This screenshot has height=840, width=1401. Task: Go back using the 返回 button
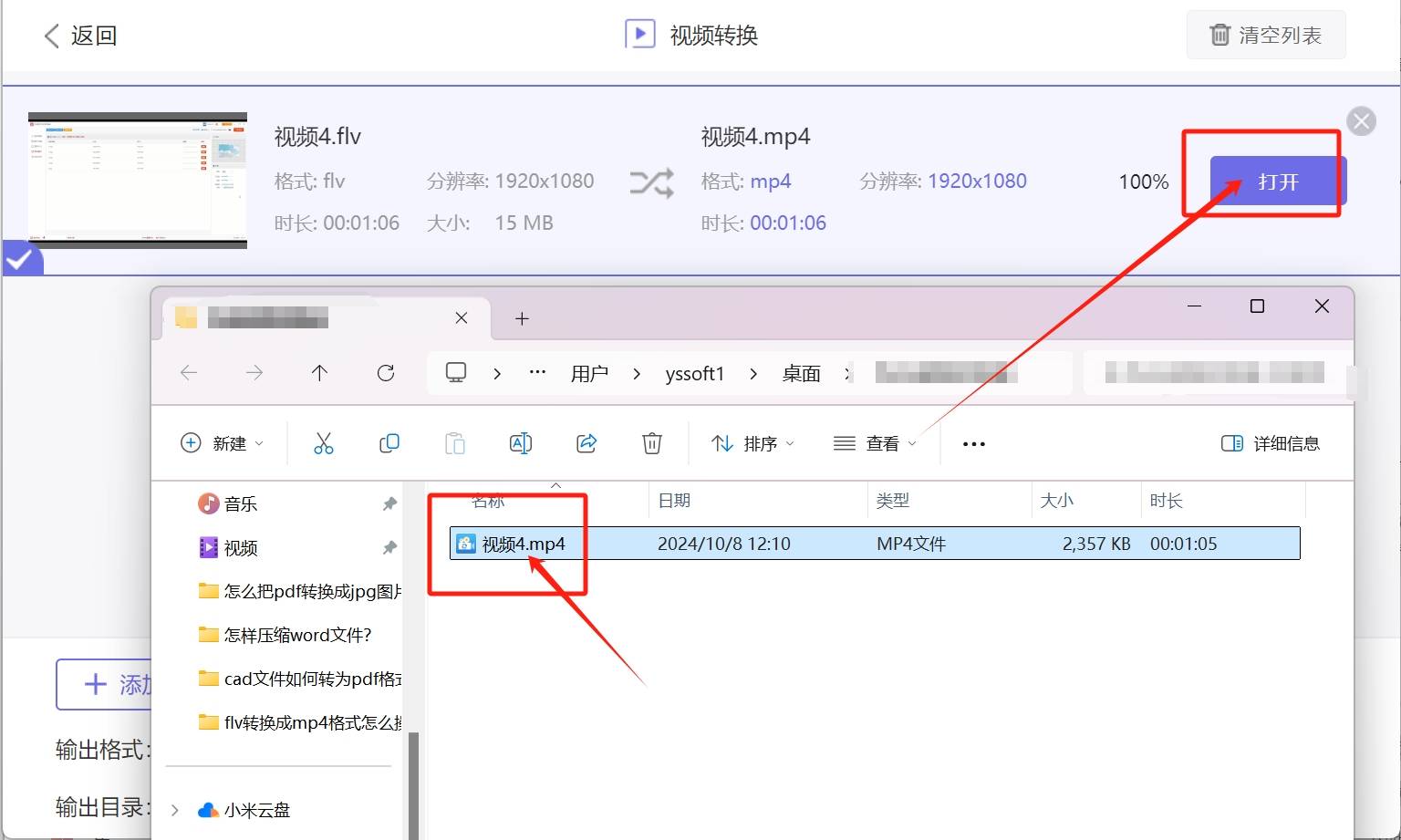80,36
